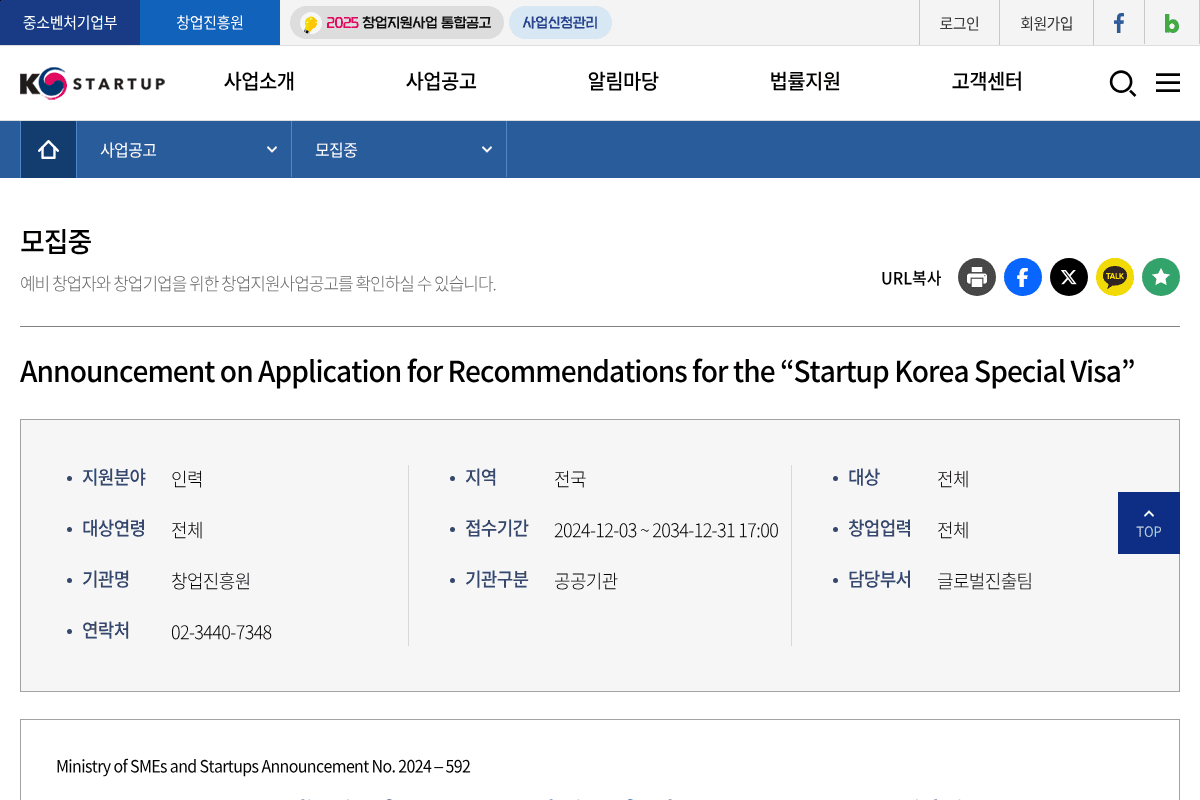
Task: Switch to the 창업진흥원 tab
Action: click(209, 23)
